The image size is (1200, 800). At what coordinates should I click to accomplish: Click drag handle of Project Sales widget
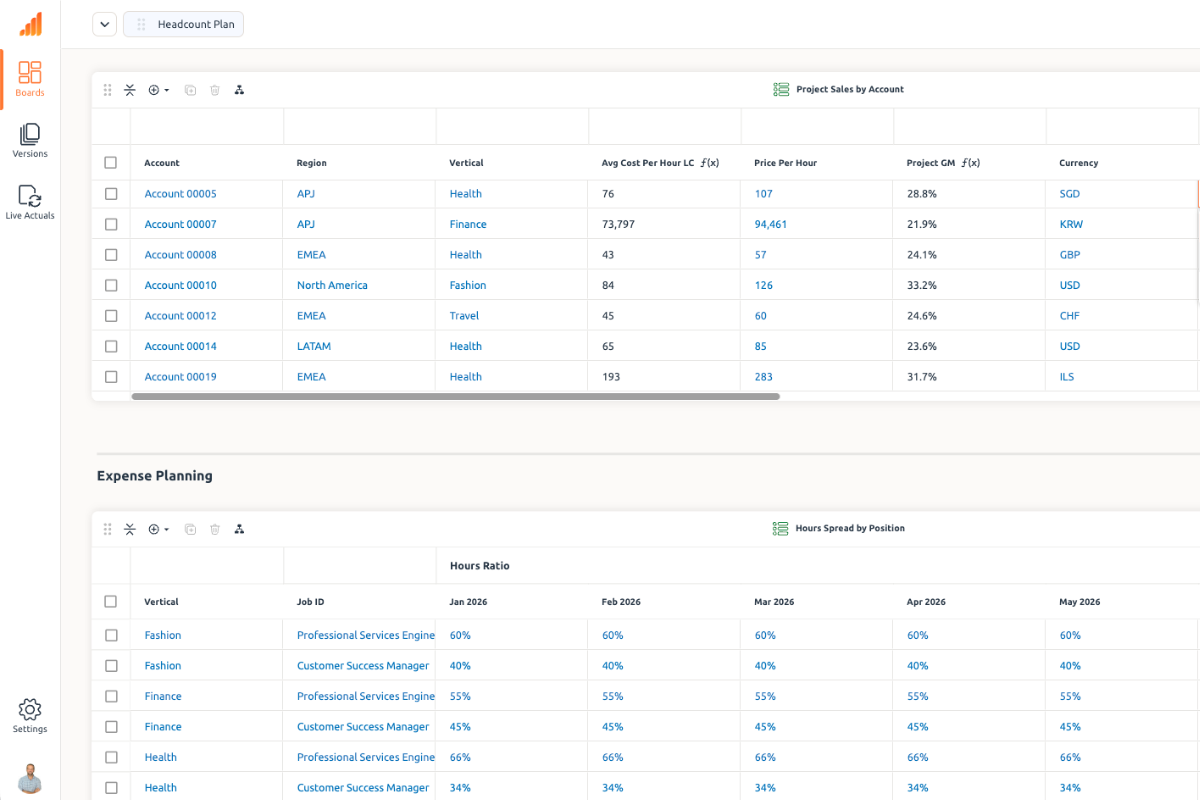pyautogui.click(x=108, y=90)
